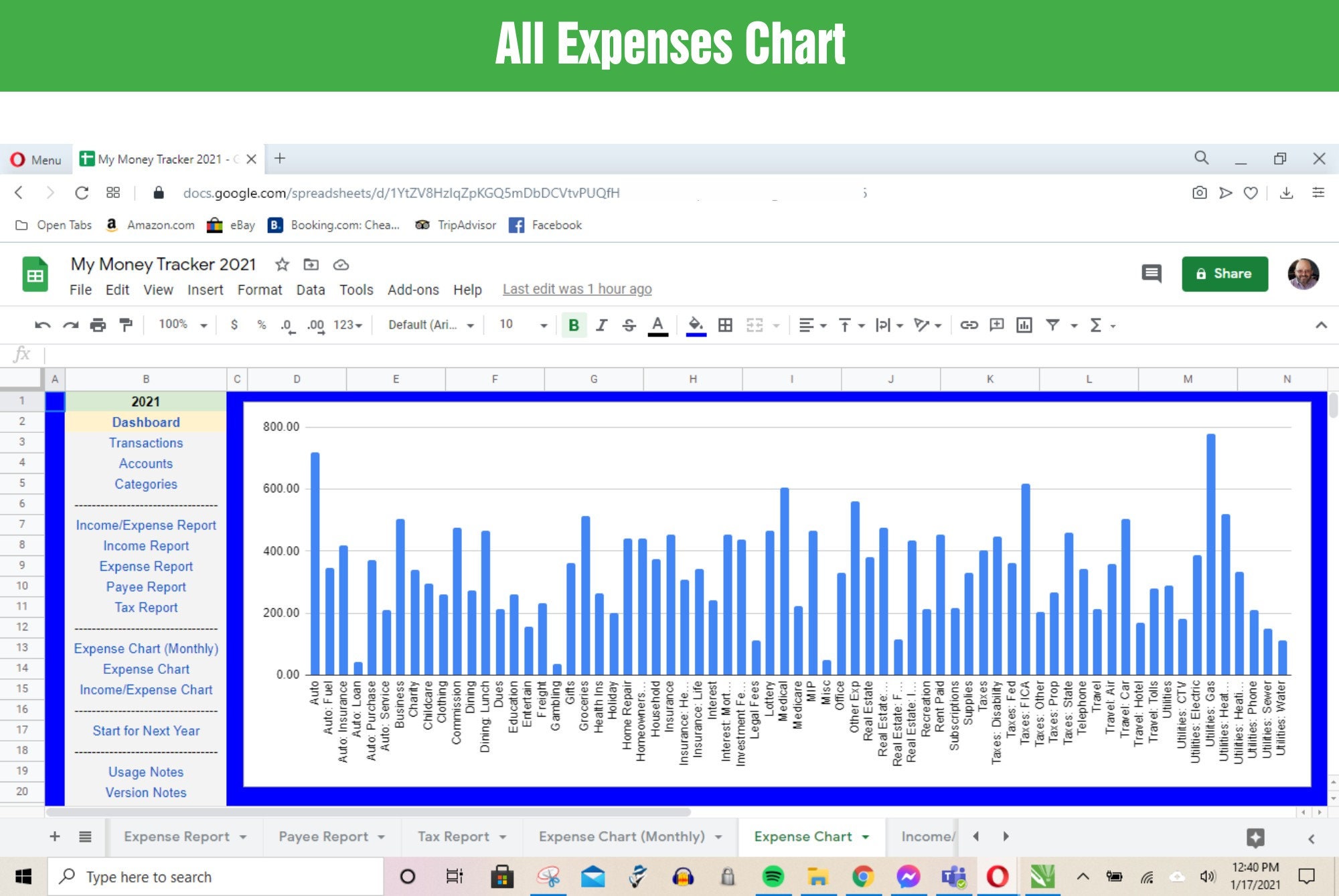1339x896 pixels.
Task: Open the Zoom level dropdown showing 100%
Action: pyautogui.click(x=181, y=325)
